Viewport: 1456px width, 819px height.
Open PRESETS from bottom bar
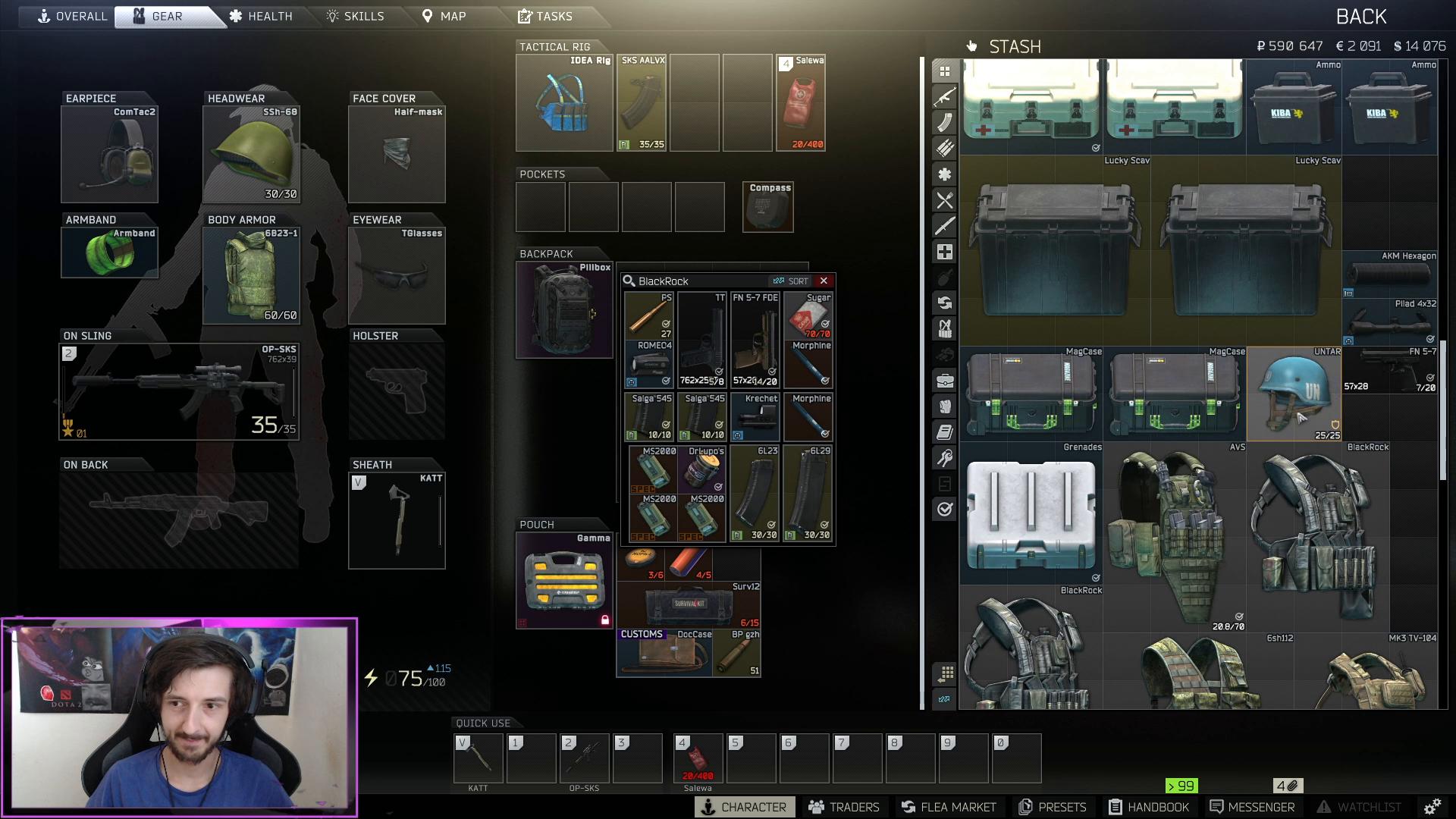[1052, 807]
